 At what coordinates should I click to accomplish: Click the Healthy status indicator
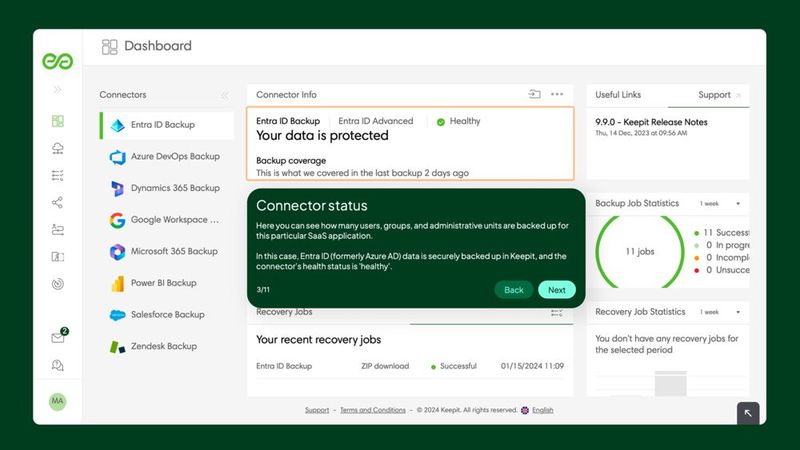tap(458, 121)
